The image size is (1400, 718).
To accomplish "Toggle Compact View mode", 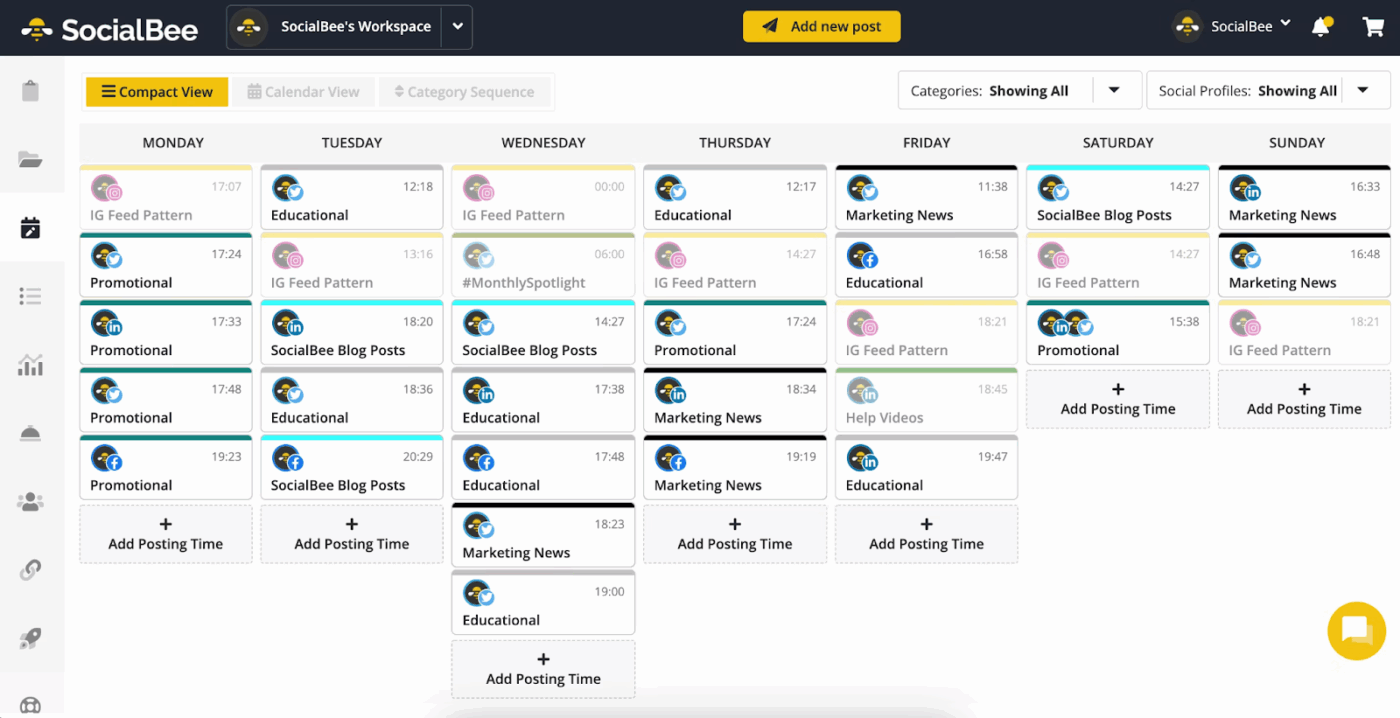I will click(156, 91).
